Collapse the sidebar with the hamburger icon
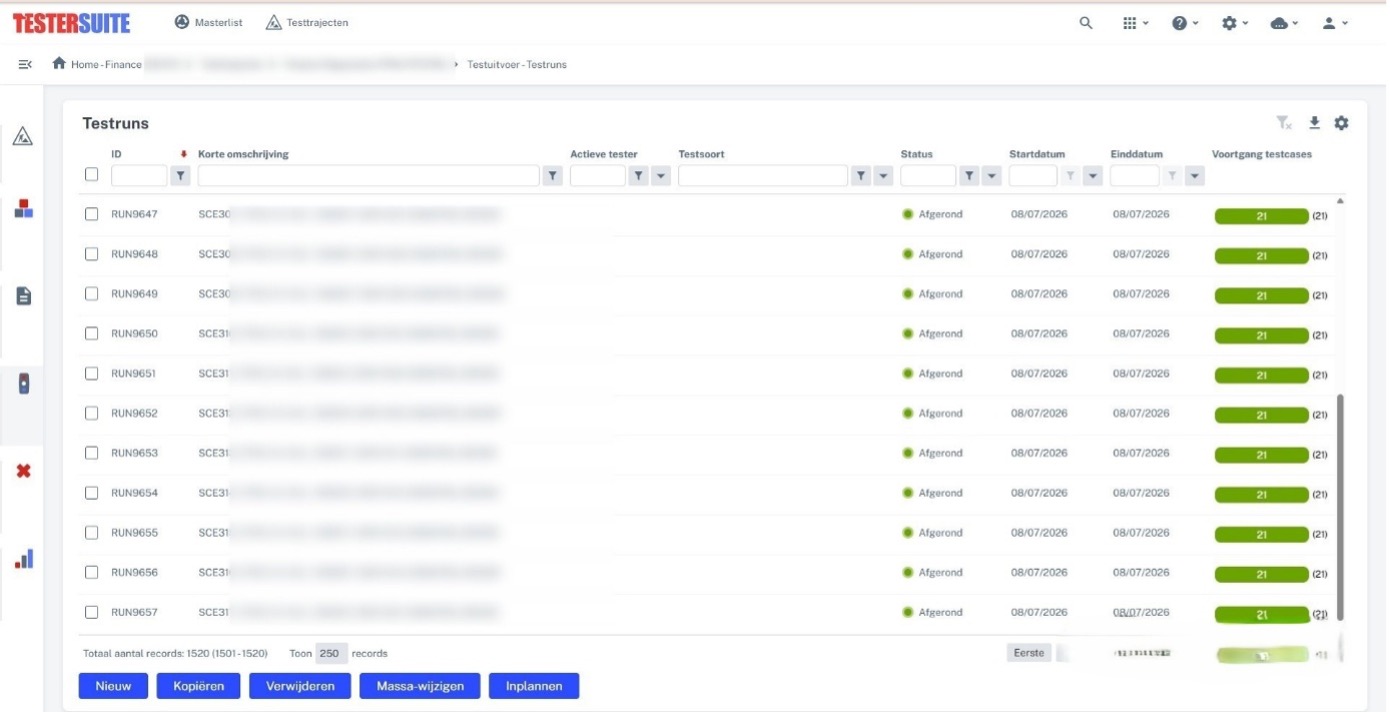Screen dimensions: 1390x715 click(25, 64)
